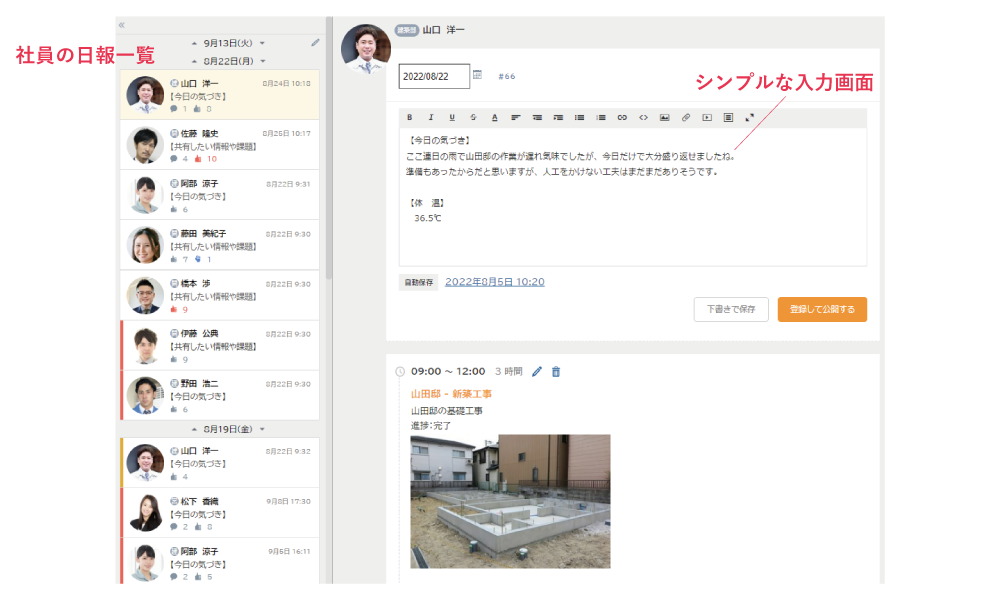
Task: Edit the 09:00 ～ 12:00 work entry
Action: [x=537, y=372]
